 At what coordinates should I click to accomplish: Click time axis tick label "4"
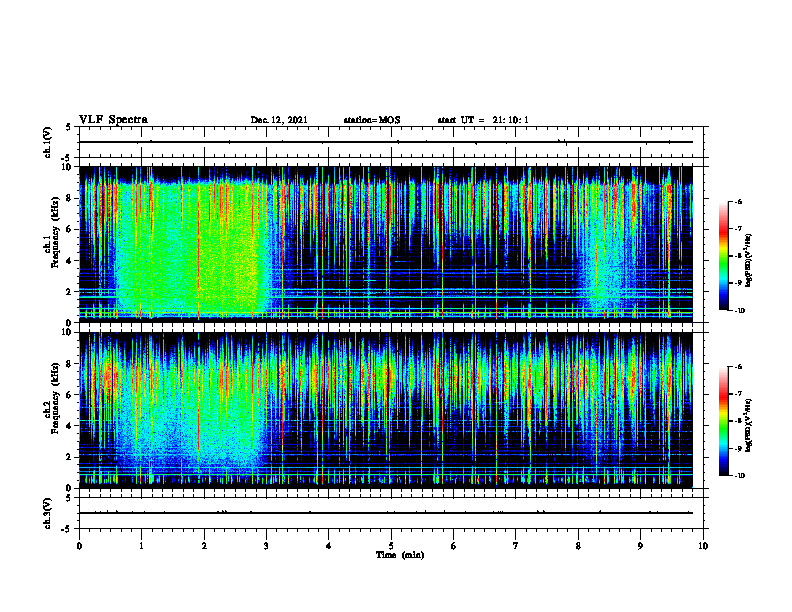pos(329,546)
